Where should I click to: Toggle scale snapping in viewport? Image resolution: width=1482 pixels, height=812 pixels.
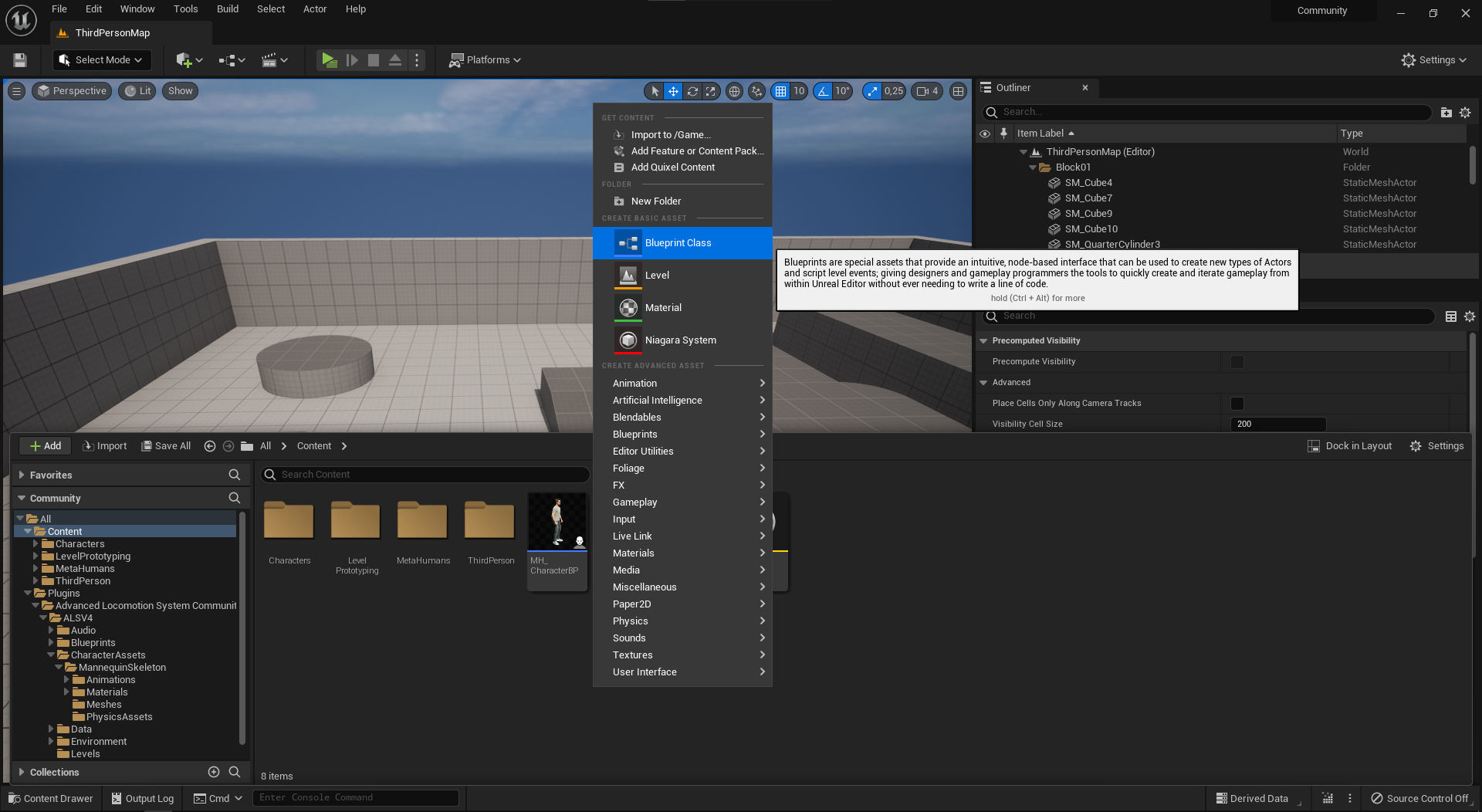click(872, 91)
